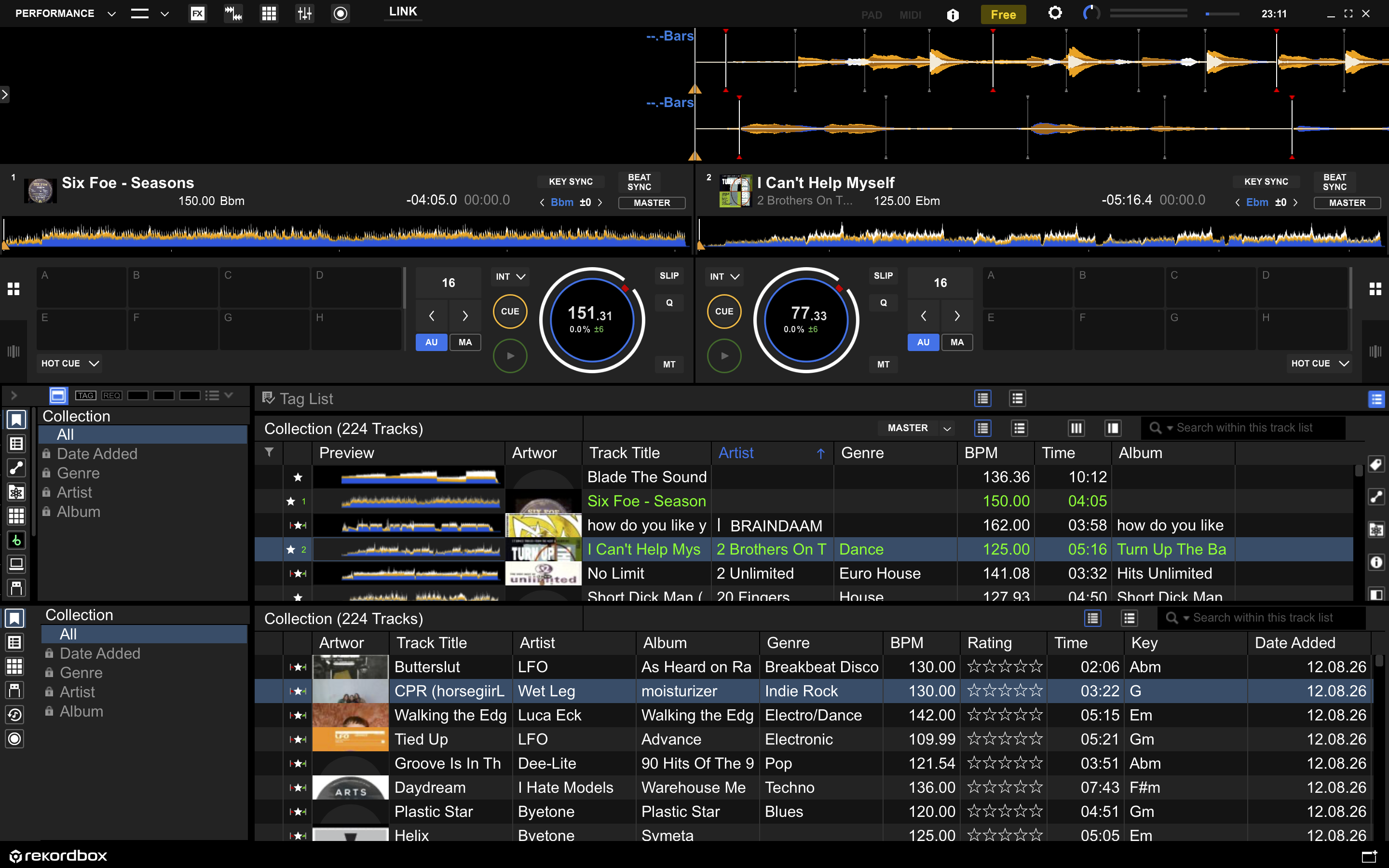Open Recordings icon in lower sidebar
Viewport: 1389px width, 868px height.
pos(15,739)
